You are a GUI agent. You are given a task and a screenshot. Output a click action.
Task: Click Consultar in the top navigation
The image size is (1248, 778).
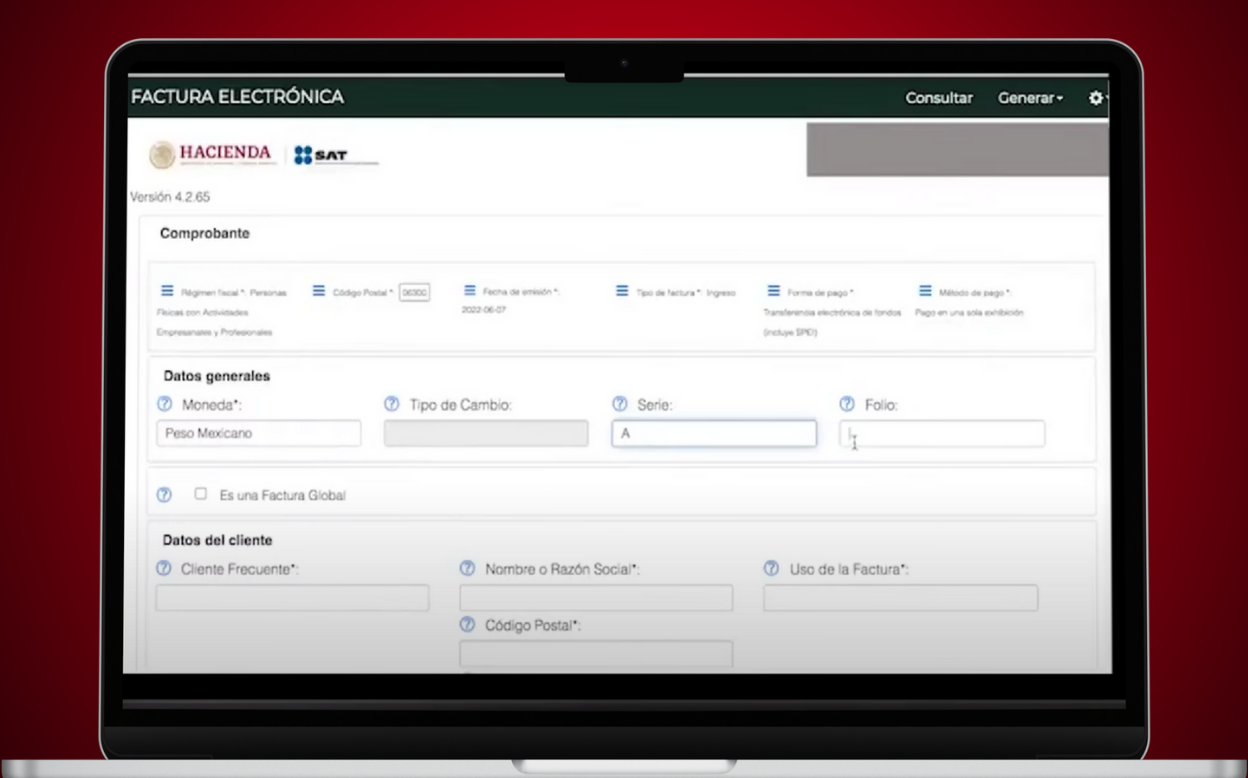pos(939,98)
